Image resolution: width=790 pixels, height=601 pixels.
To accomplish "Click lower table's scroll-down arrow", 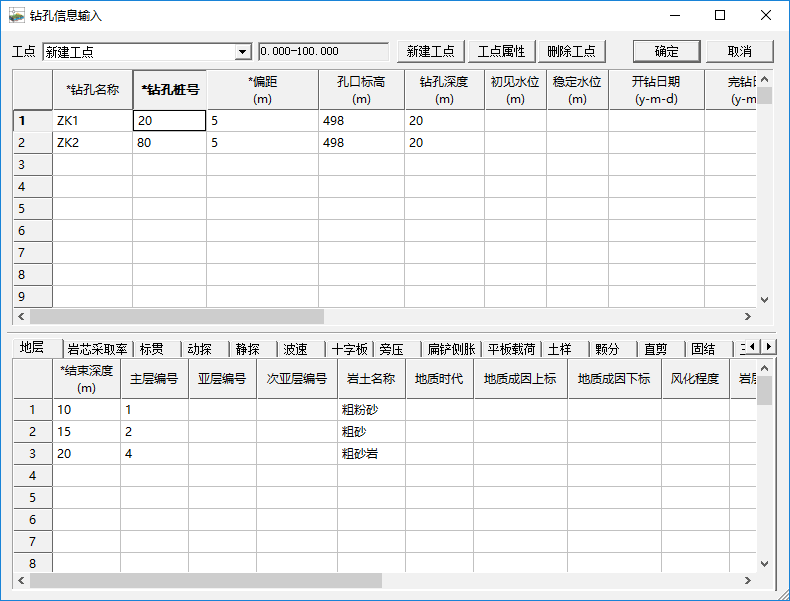I will click(764, 563).
